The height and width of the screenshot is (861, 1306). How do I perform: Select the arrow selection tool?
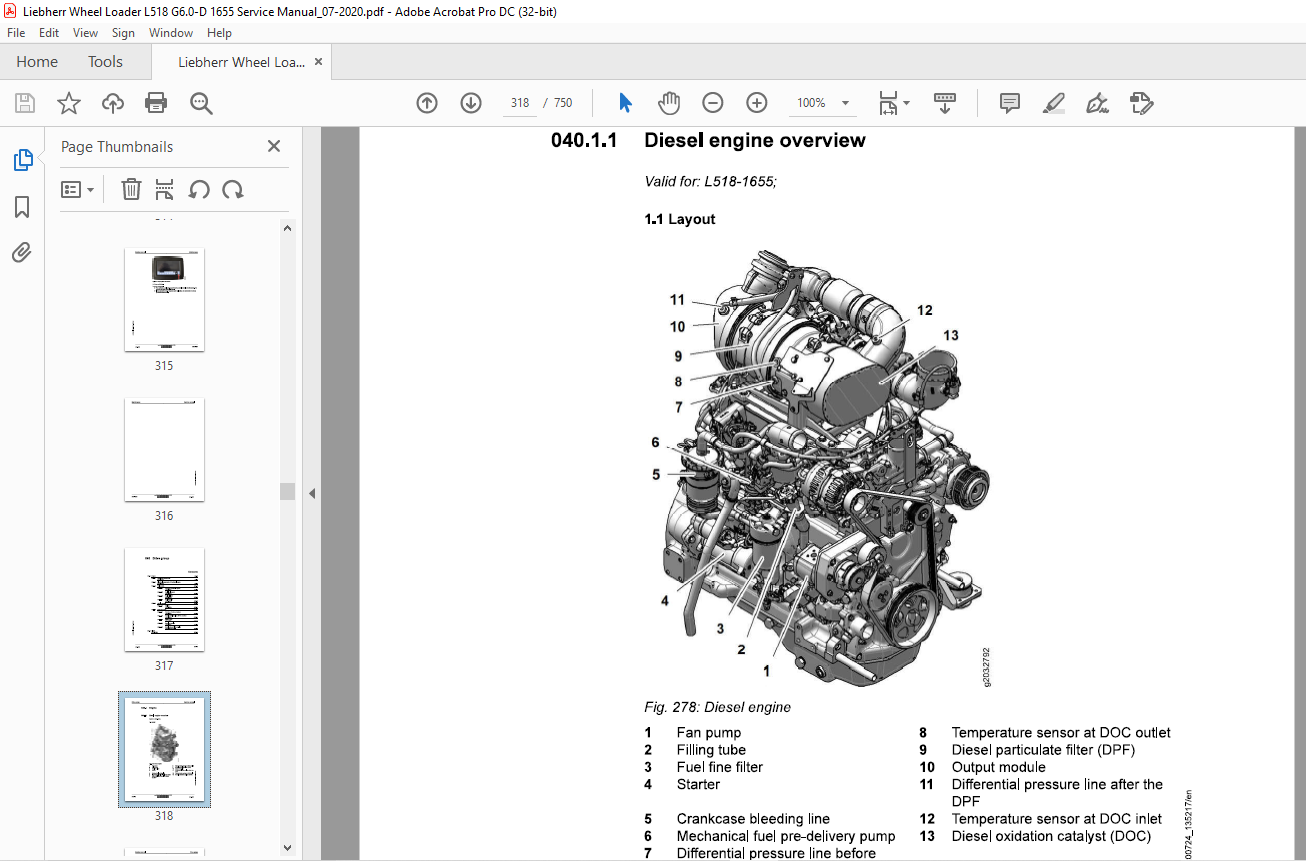(x=625, y=103)
